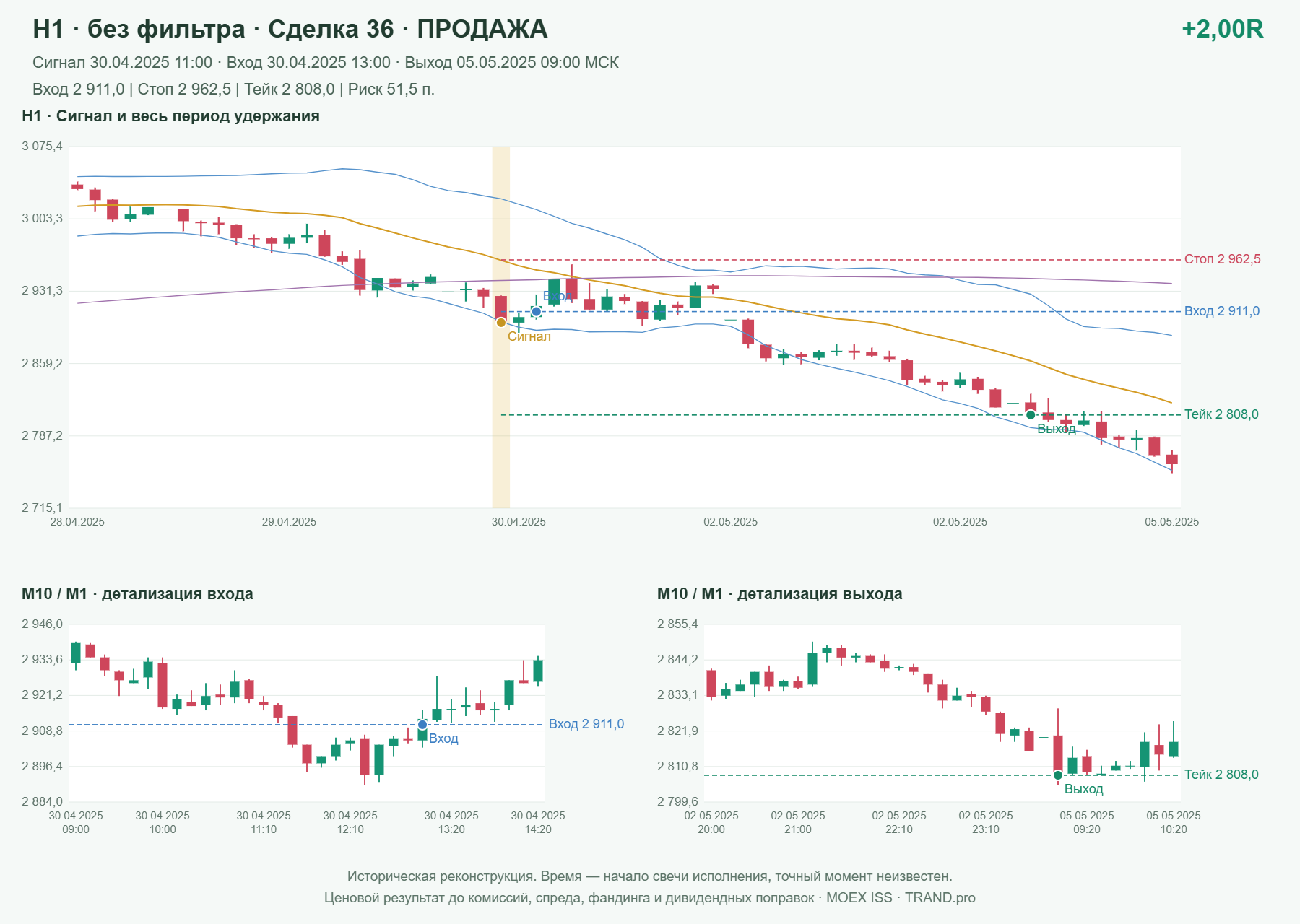Click the title 'H1 · без фильтра · Сделка 36 · ПРОДАЖА'

(x=290, y=29)
